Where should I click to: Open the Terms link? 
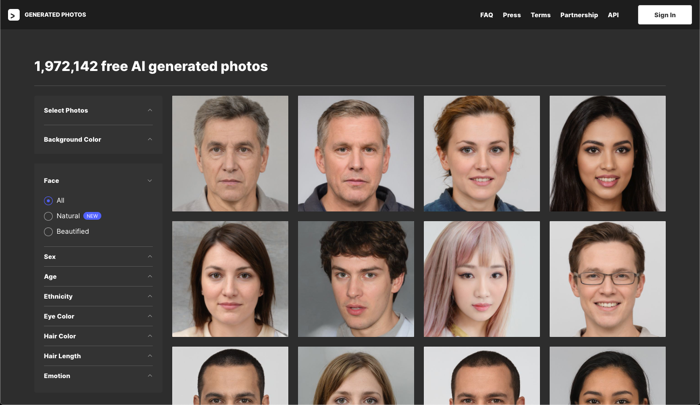click(x=541, y=15)
